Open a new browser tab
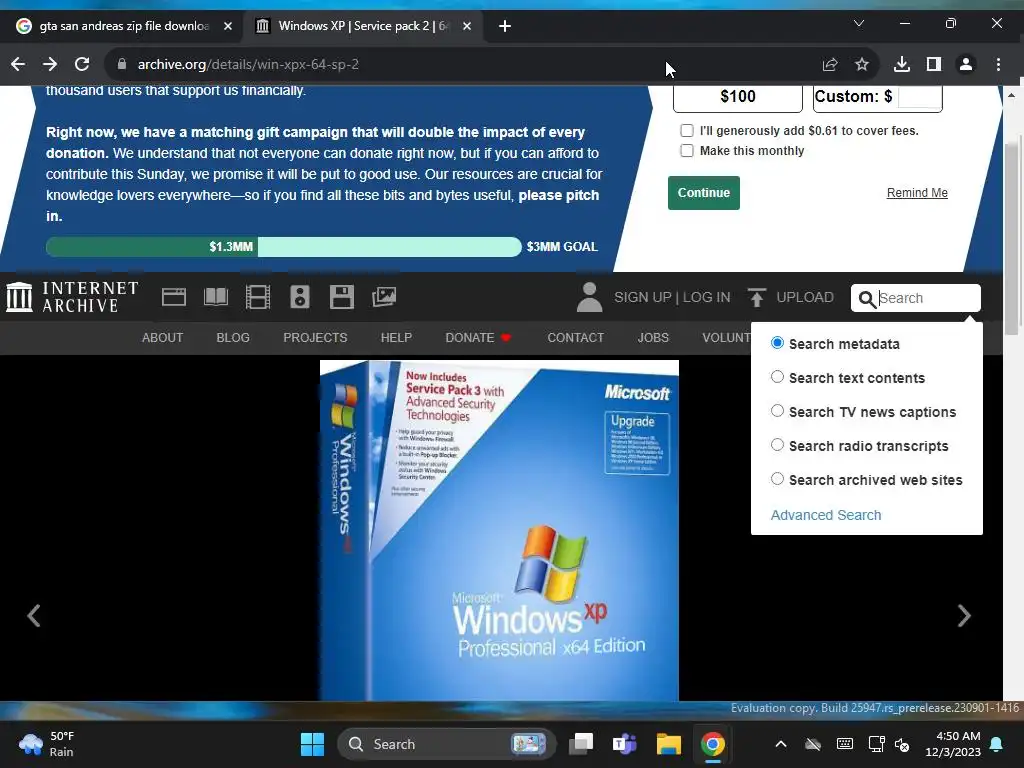This screenshot has height=768, width=1024. tap(505, 26)
